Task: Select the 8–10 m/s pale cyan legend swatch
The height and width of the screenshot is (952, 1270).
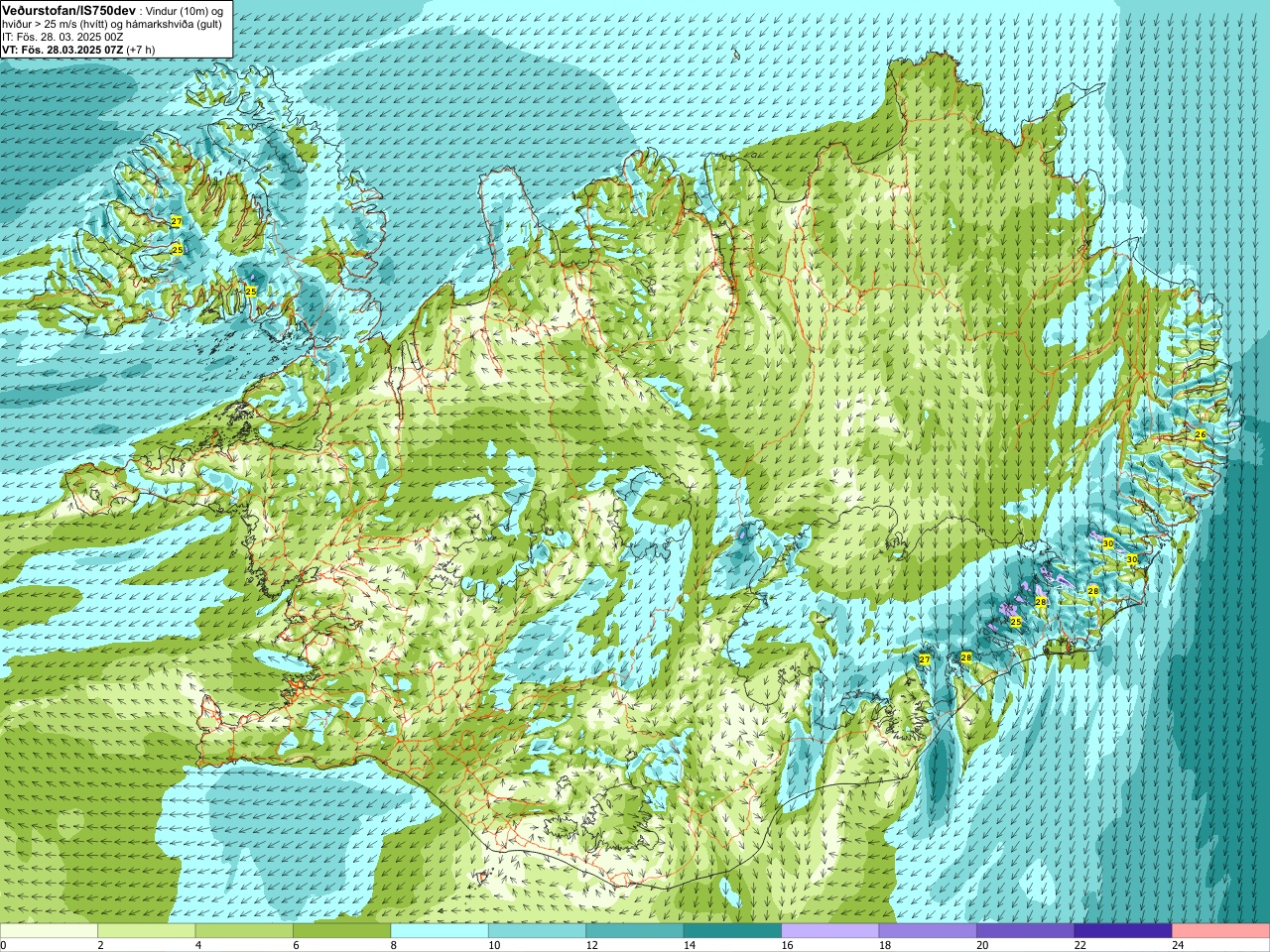Action: coord(440,931)
